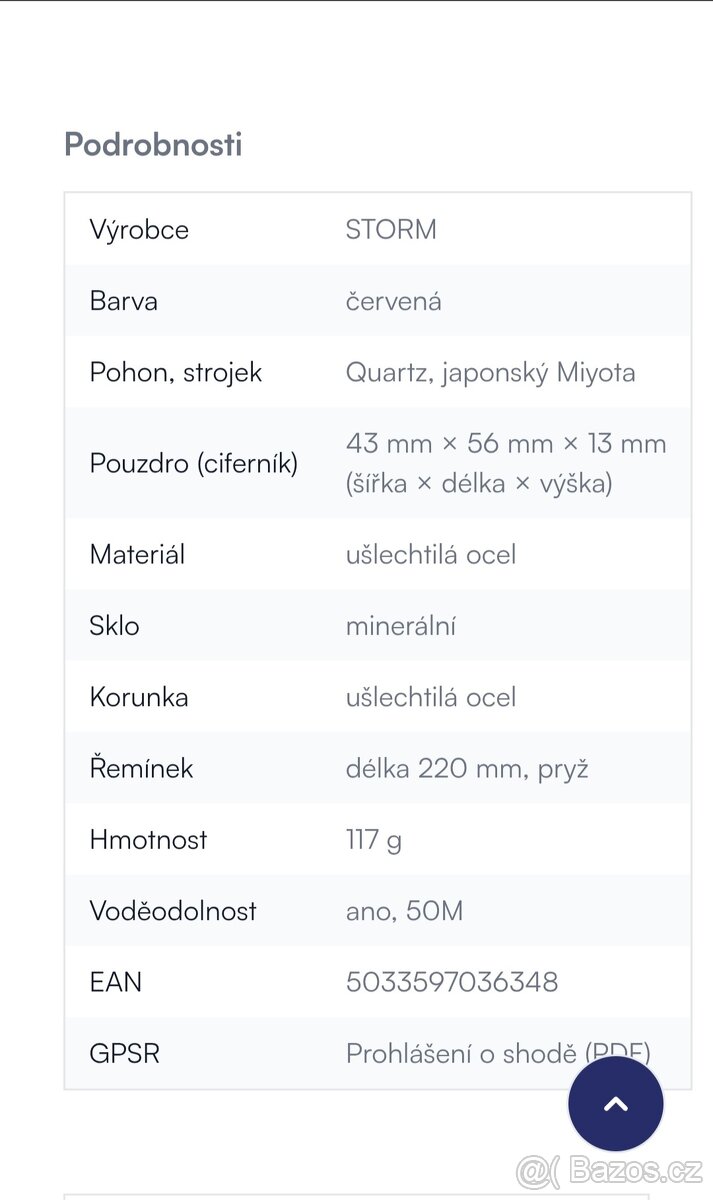
Task: Click the GPSR row label
Action: 125,1053
